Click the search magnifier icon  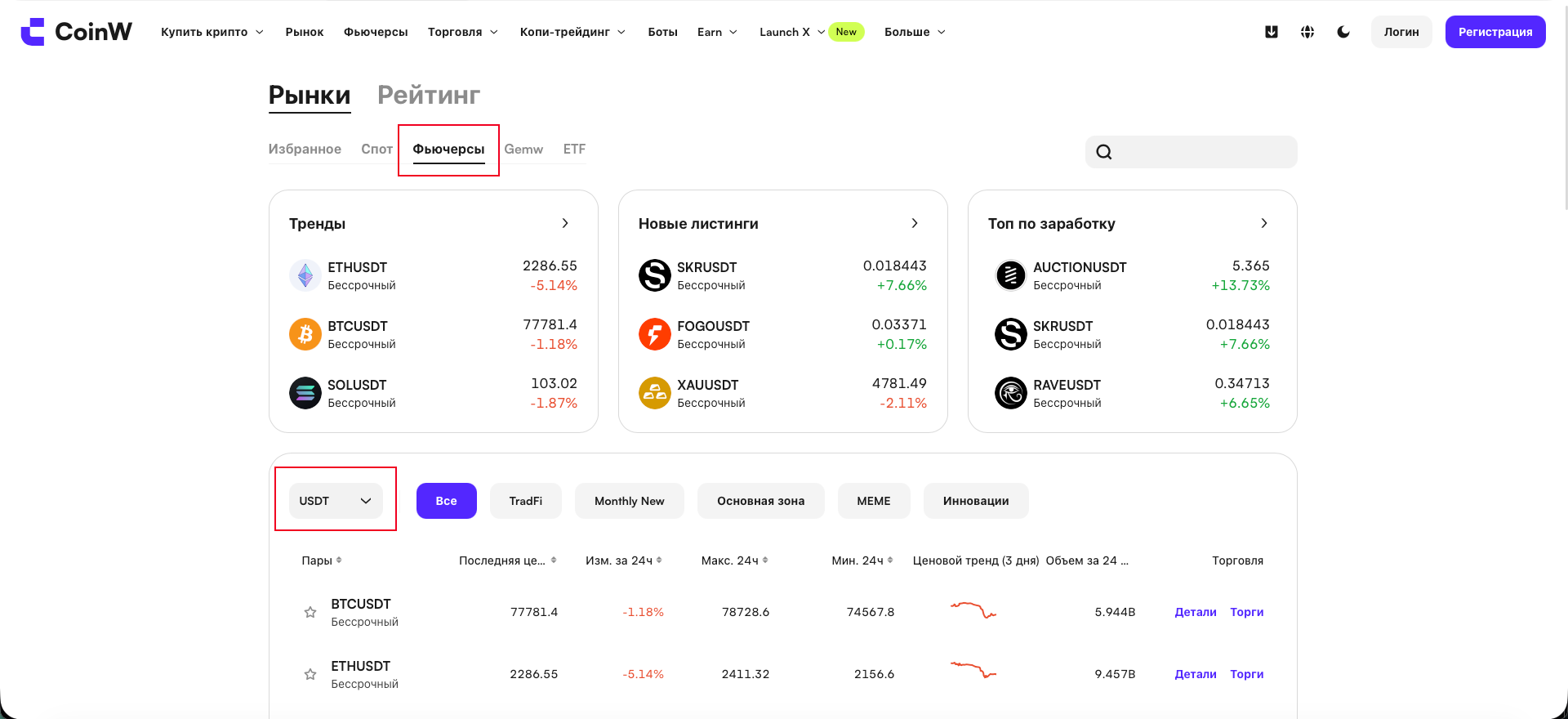click(1104, 152)
